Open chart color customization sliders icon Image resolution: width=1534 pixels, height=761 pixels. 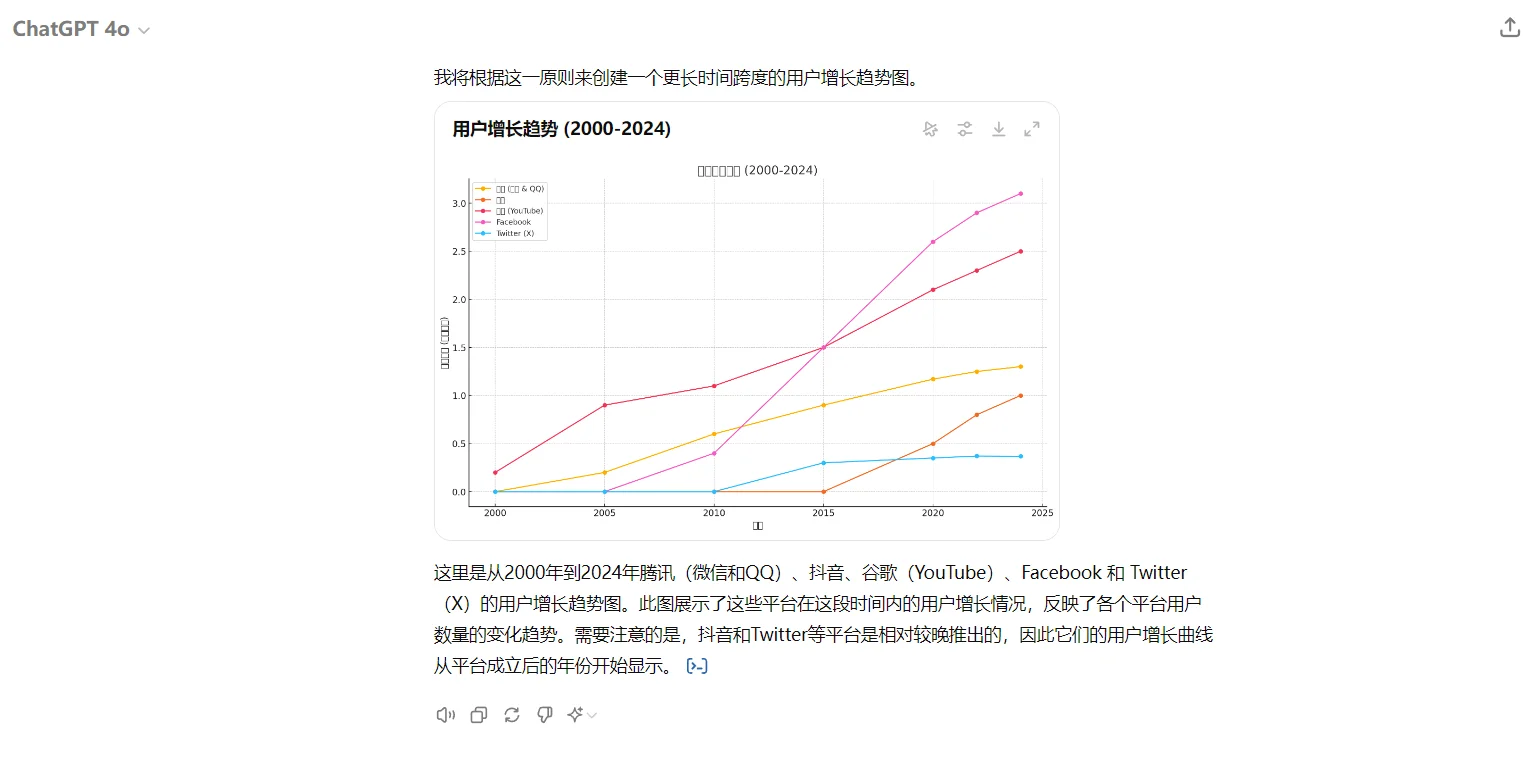click(964, 129)
